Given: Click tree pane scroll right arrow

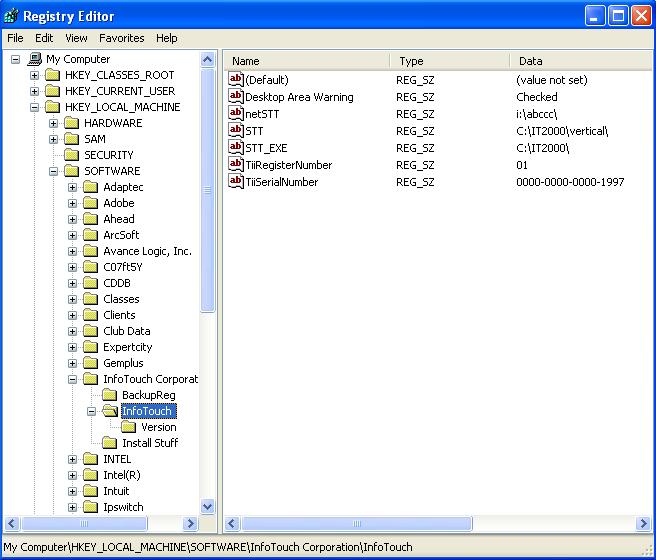Looking at the screenshot, I should click(x=190, y=523).
